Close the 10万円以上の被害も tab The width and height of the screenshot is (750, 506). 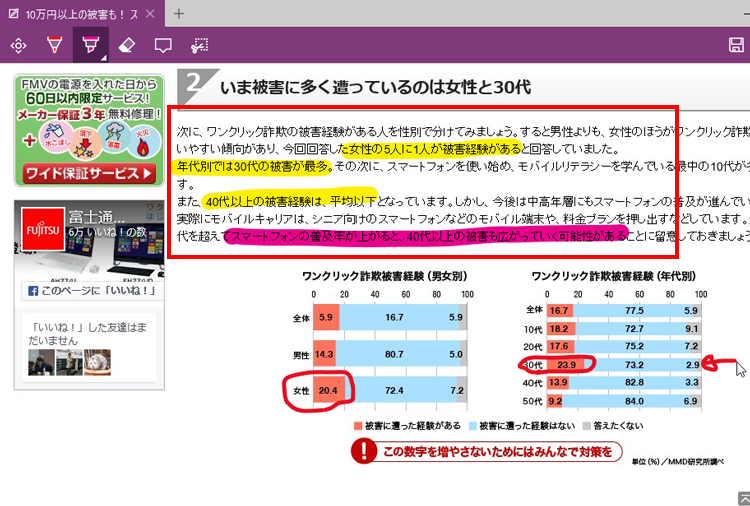click(148, 13)
